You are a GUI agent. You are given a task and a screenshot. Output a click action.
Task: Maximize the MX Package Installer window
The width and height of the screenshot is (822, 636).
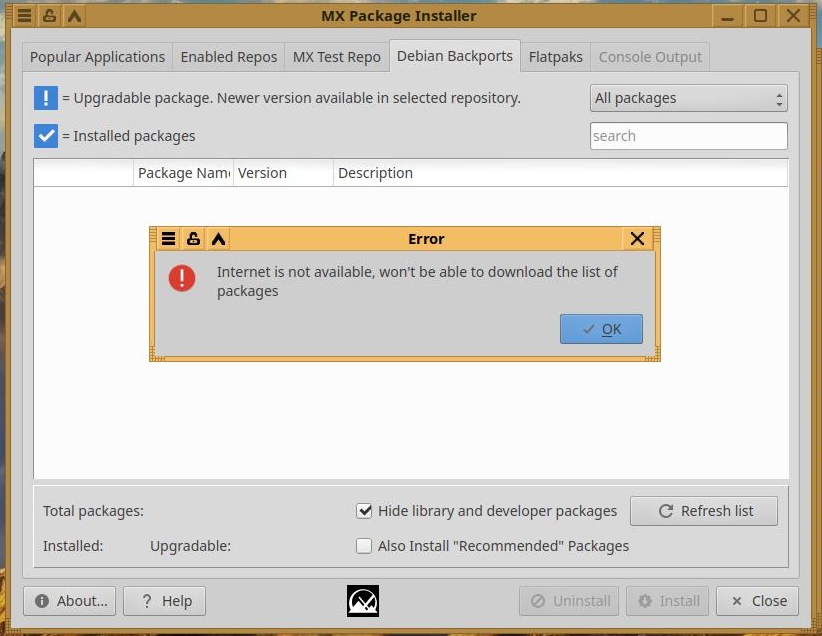click(x=760, y=16)
